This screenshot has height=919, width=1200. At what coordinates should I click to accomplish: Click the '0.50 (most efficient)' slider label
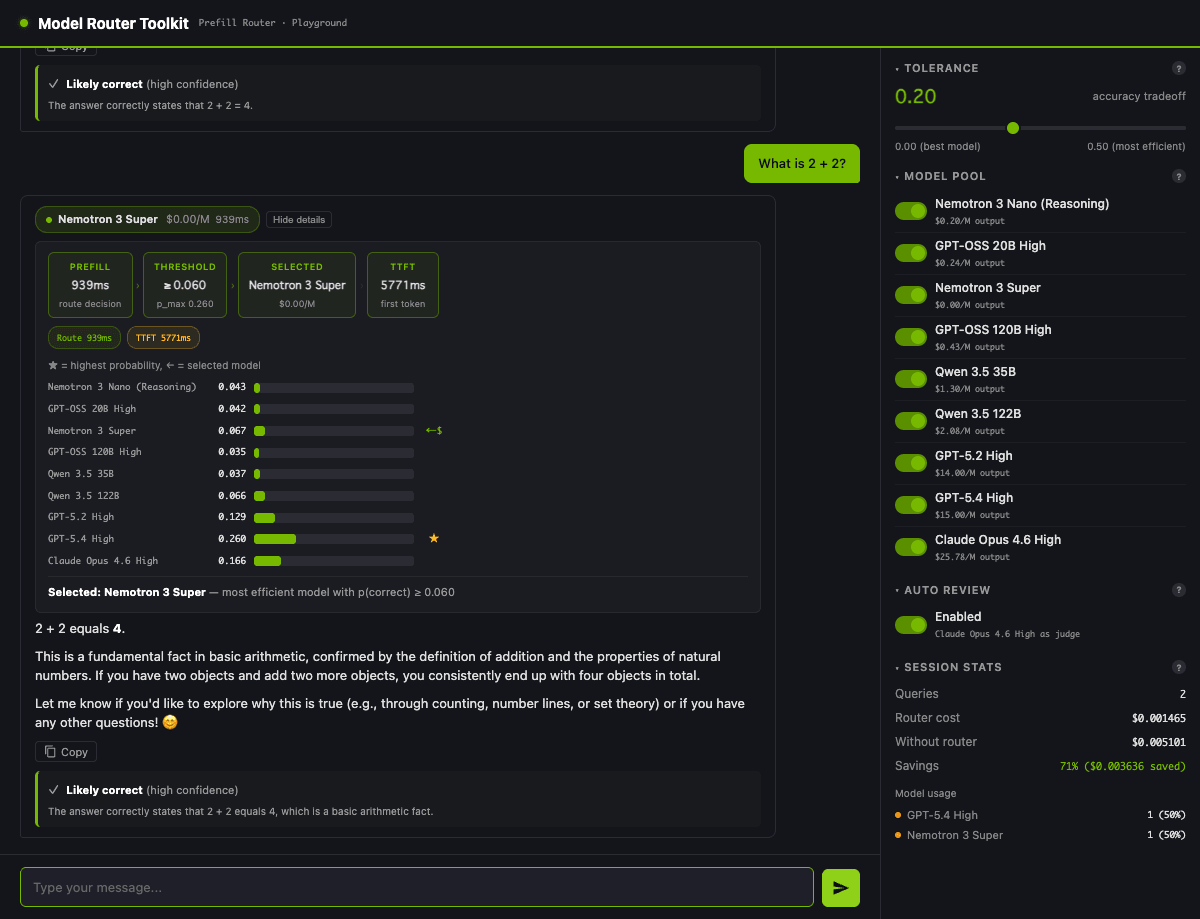1136,147
